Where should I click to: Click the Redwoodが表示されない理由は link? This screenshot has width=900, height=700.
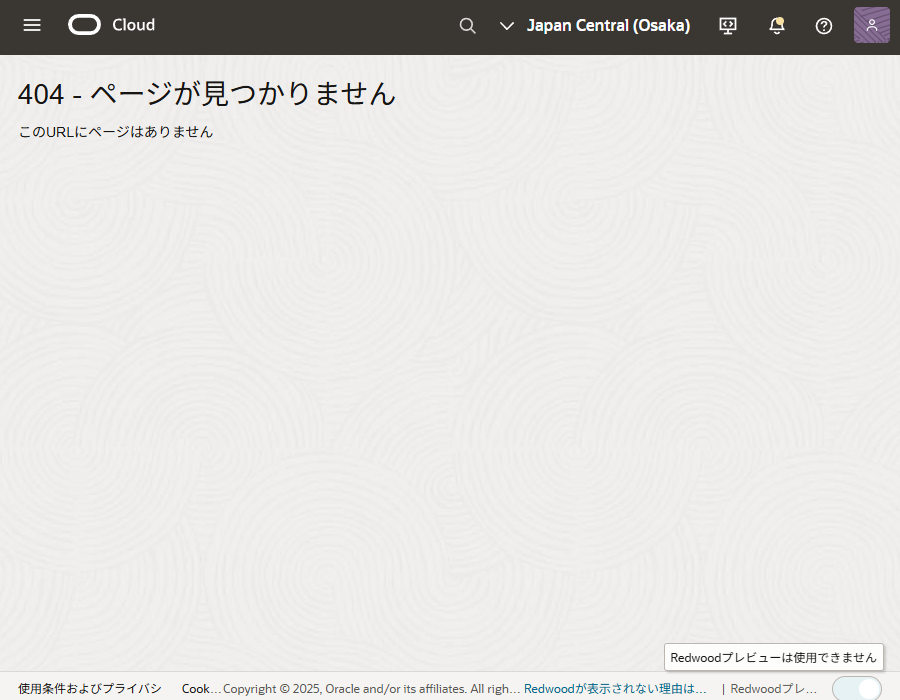pos(615,689)
